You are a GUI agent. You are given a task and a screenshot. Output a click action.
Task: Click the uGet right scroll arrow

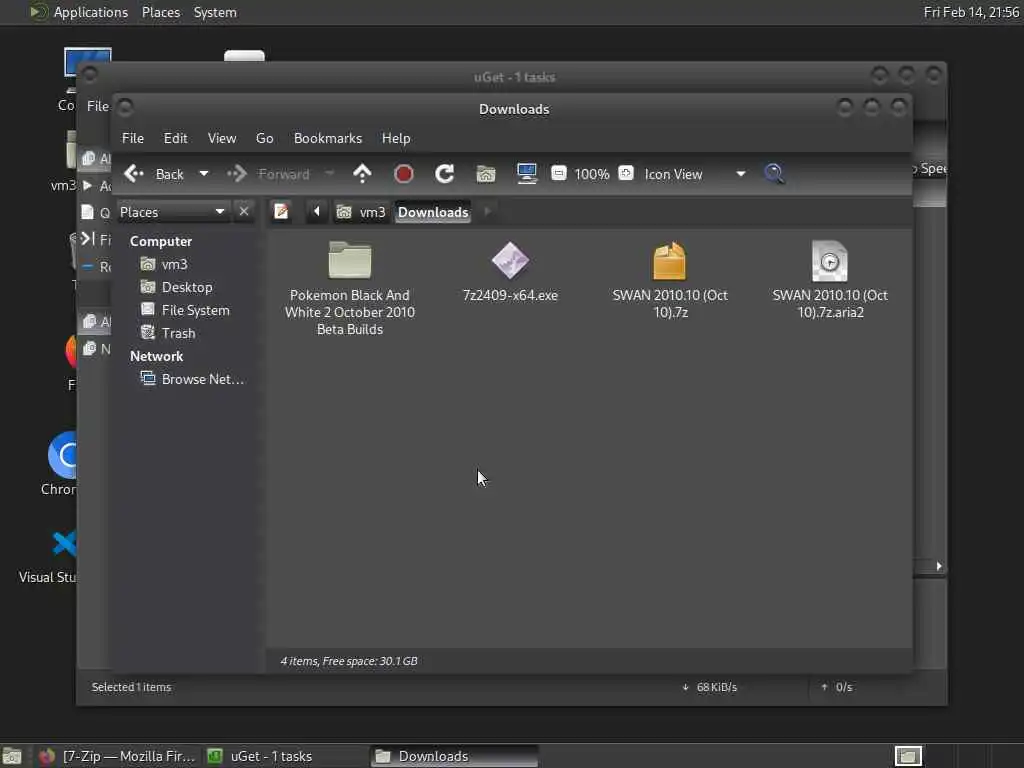(x=938, y=566)
